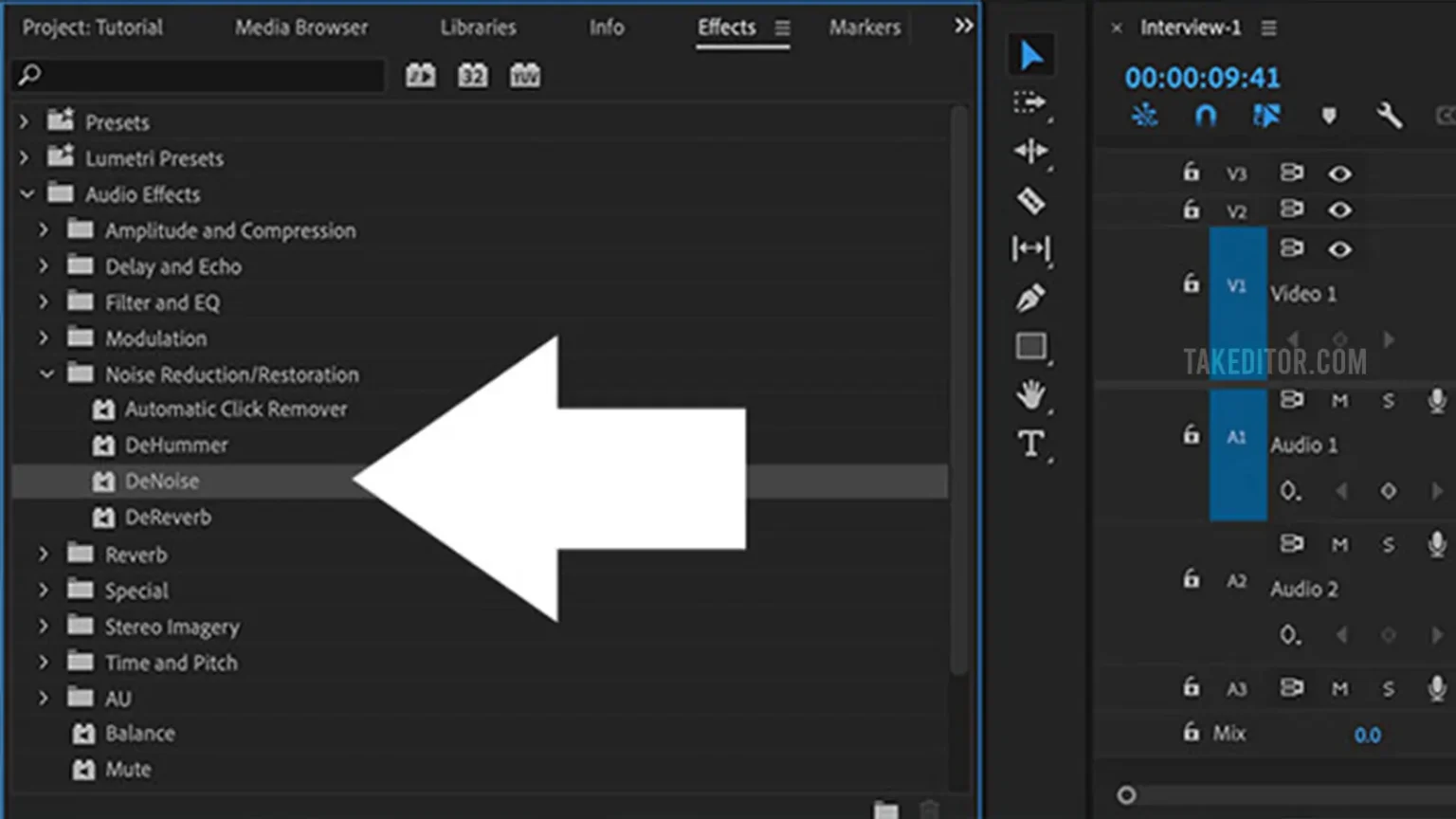The width and height of the screenshot is (1456, 819).
Task: Choose the Ripple Edit tool
Action: point(1030,152)
